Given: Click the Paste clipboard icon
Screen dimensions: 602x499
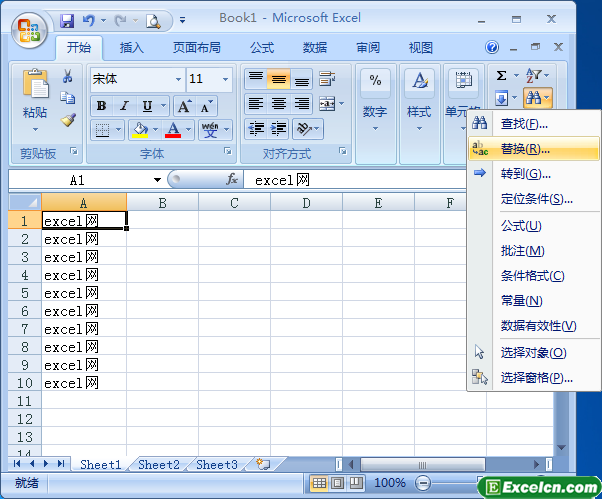Looking at the screenshot, I should click(35, 83).
